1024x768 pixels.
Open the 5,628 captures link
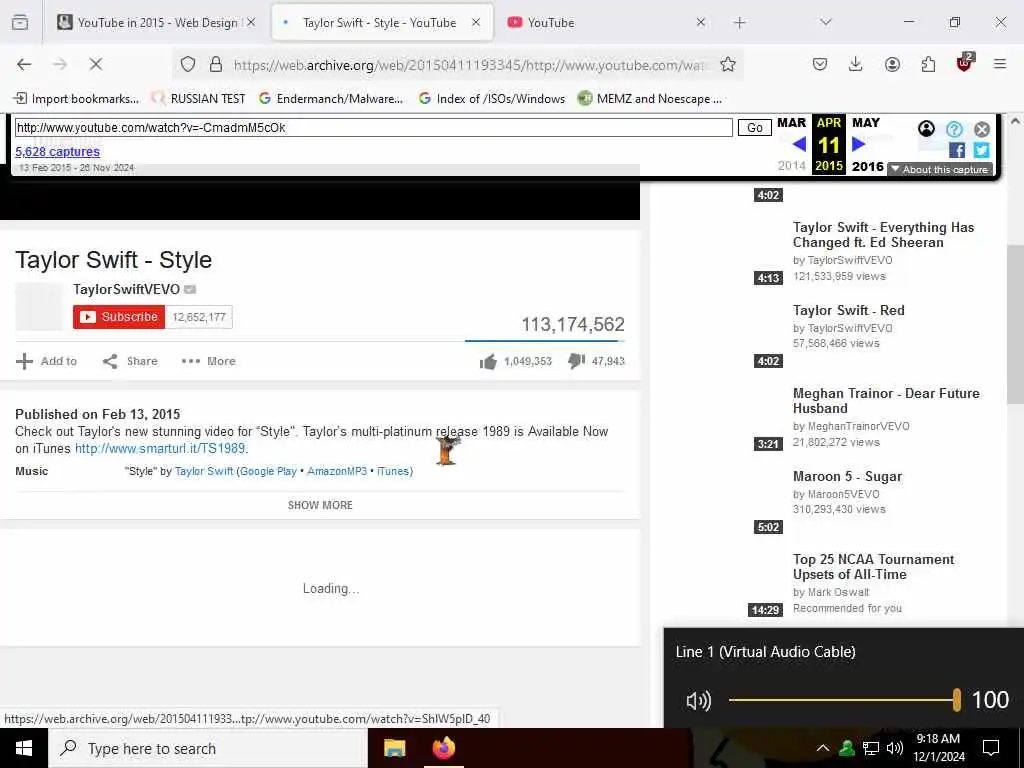(57, 152)
